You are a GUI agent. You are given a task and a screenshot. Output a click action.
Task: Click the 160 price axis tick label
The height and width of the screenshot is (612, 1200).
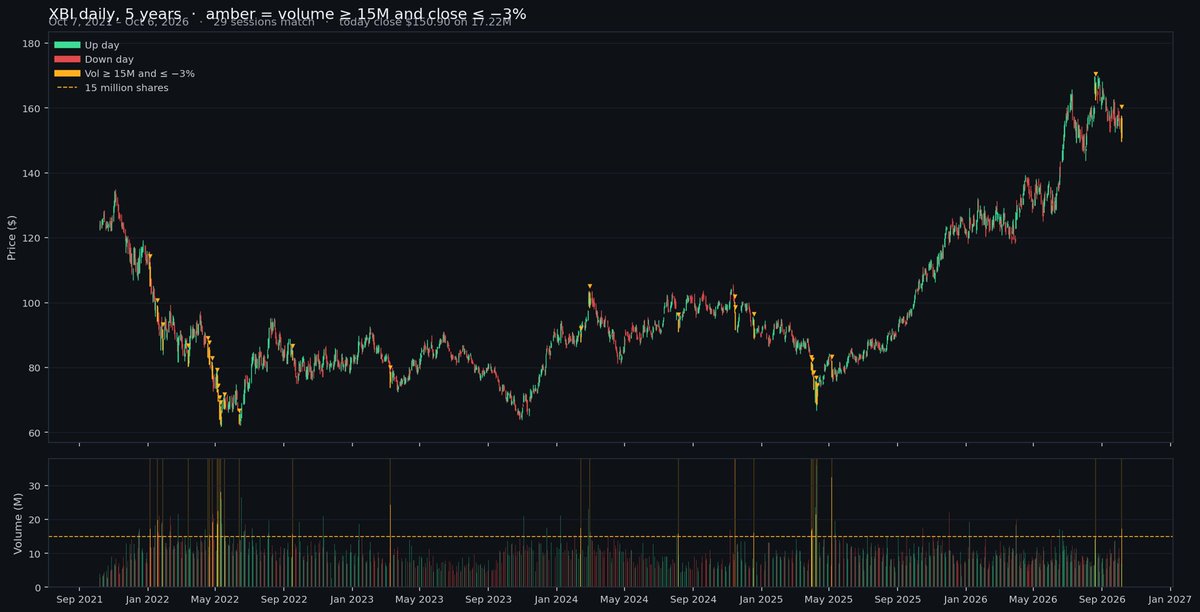pos(31,108)
